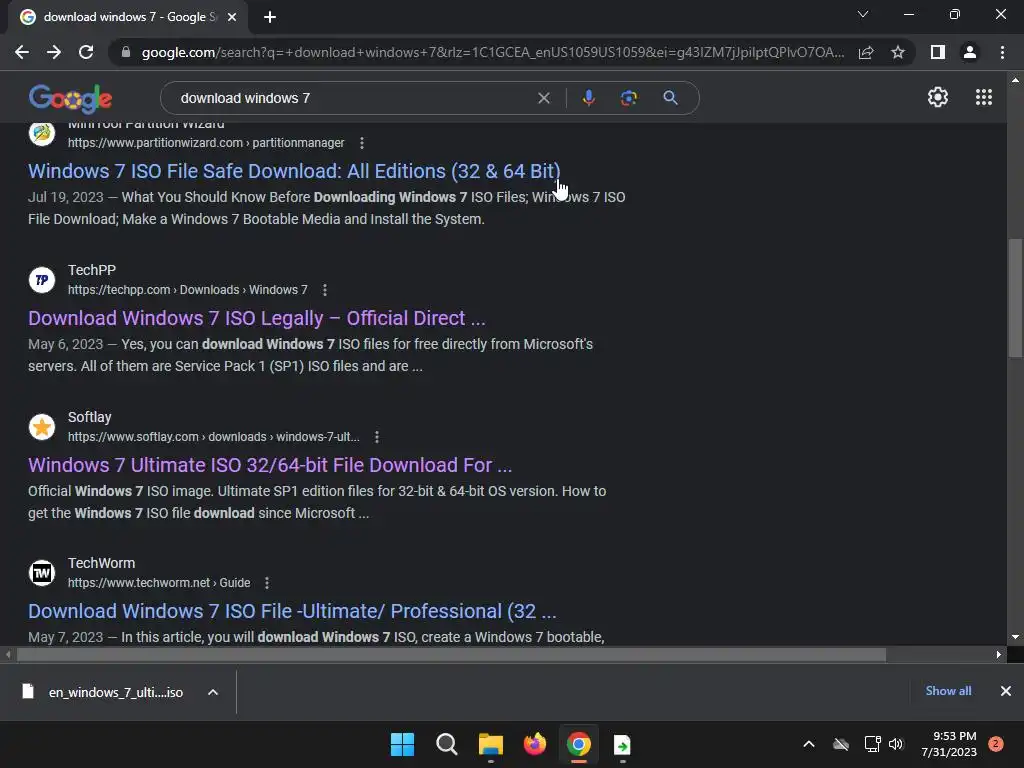The image size is (1024, 768).
Task: Click the TechWorm site favicon
Action: [42, 573]
